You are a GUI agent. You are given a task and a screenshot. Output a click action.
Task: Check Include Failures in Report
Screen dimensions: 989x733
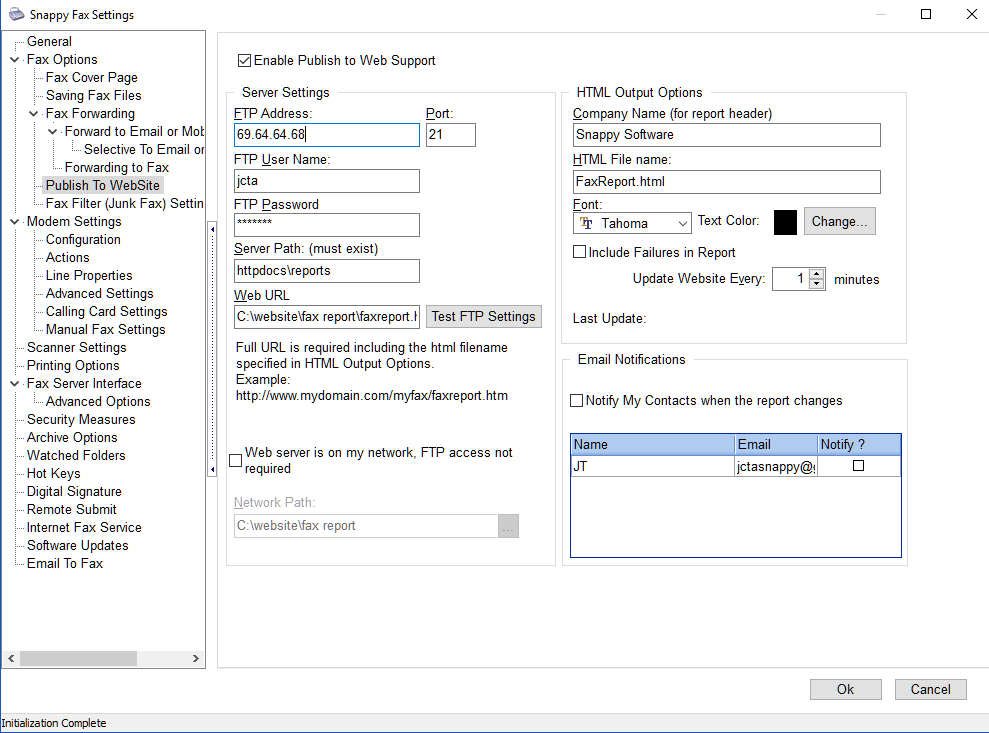[579, 253]
